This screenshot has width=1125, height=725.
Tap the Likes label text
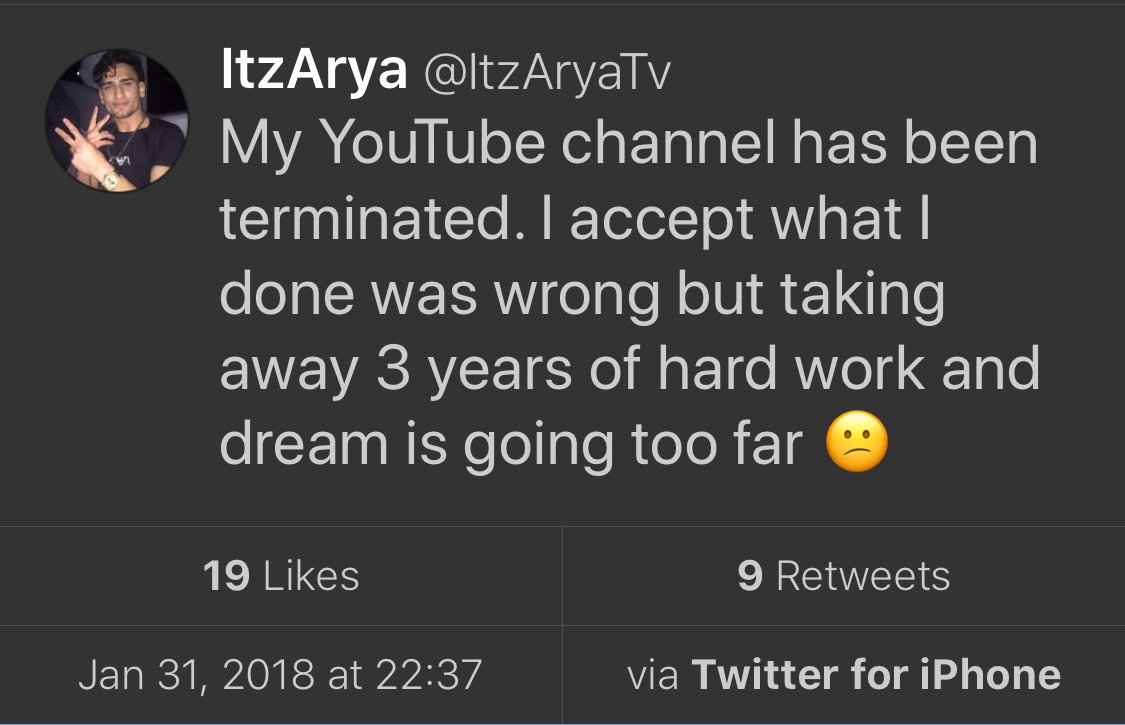coord(310,576)
